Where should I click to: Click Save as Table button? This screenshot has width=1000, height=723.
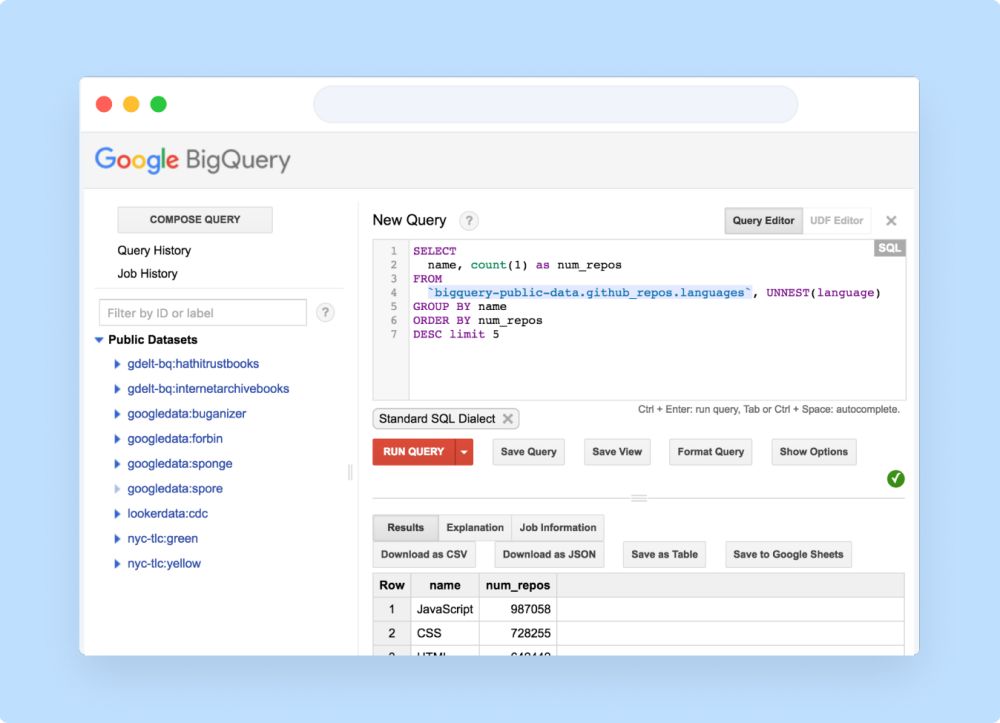tap(665, 555)
